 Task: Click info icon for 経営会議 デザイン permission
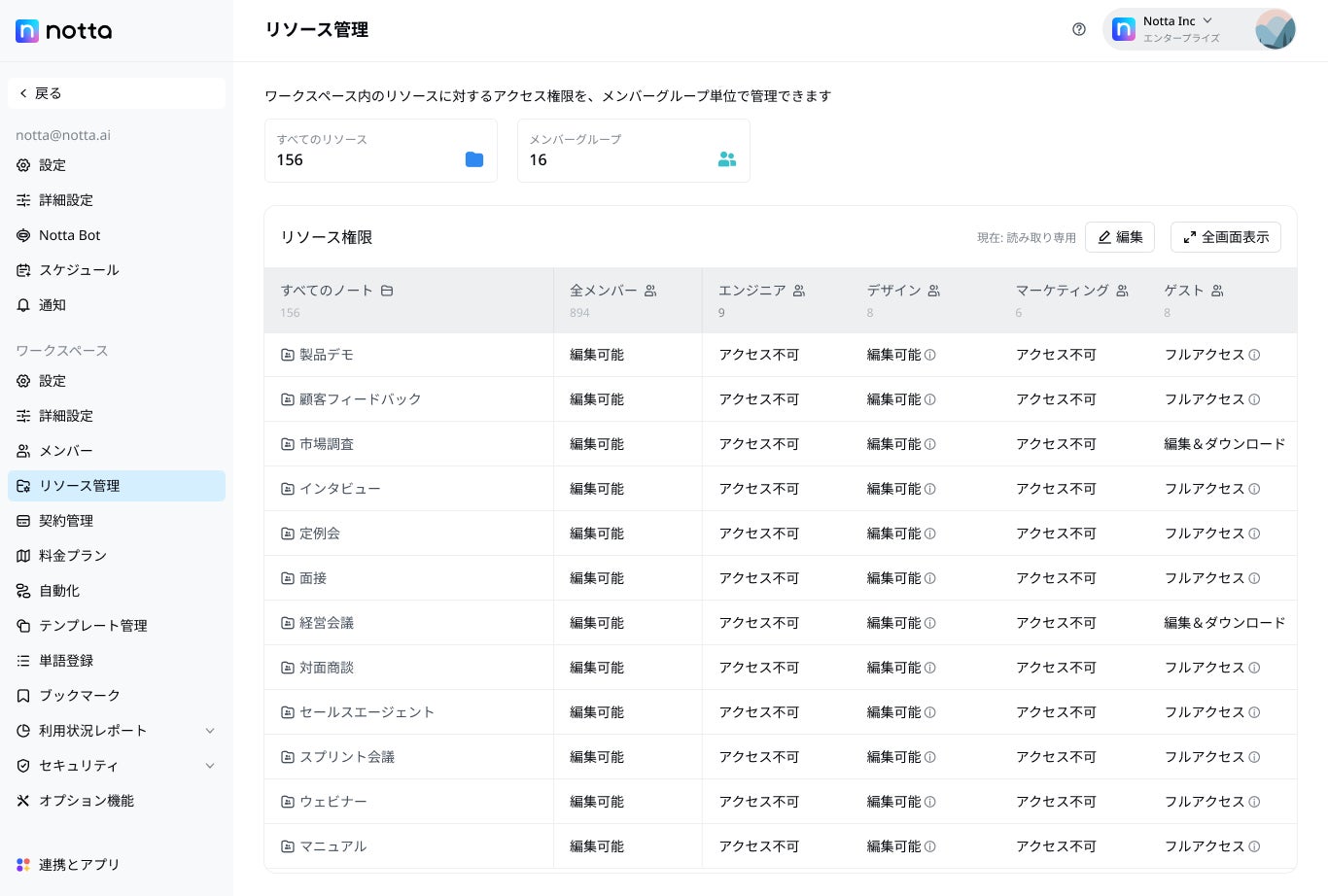pyautogui.click(x=930, y=623)
